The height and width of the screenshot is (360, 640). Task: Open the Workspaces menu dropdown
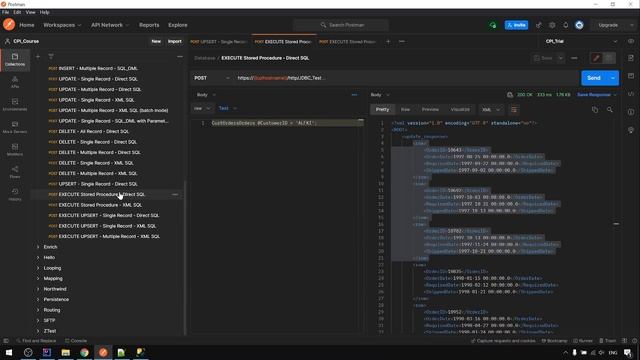tap(62, 25)
